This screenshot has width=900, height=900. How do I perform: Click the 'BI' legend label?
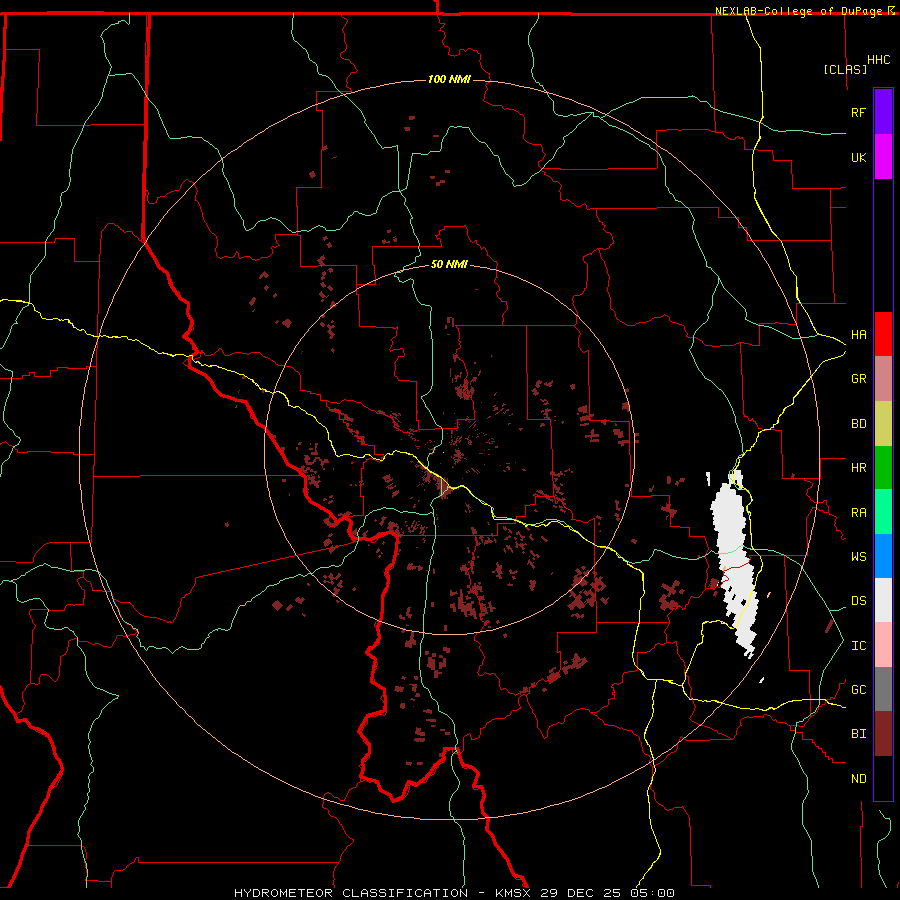pyautogui.click(x=858, y=734)
